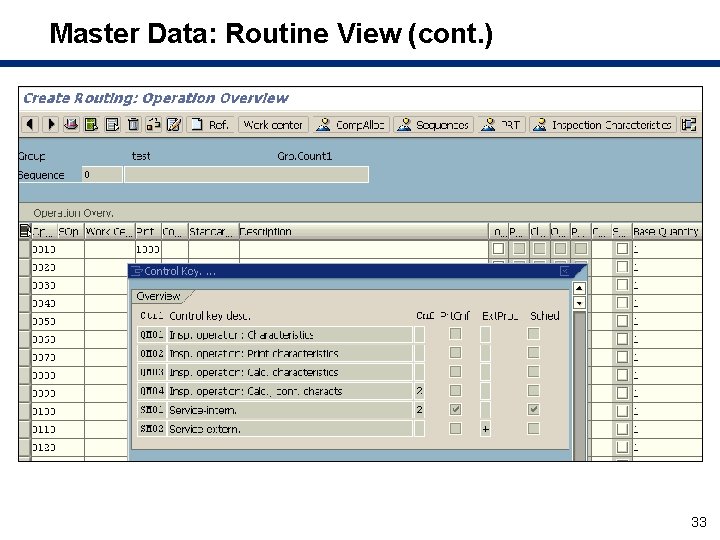Click operation number 0100
The image size is (720, 540).
pyautogui.click(x=44, y=411)
